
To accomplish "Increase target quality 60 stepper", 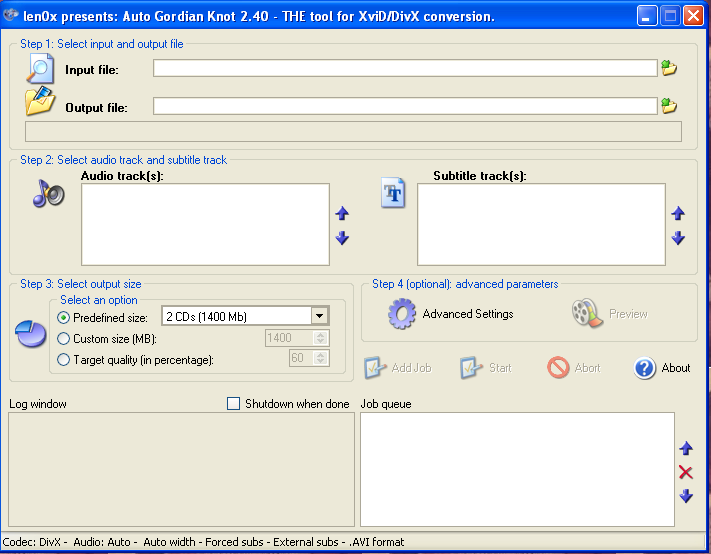I will coord(321,355).
